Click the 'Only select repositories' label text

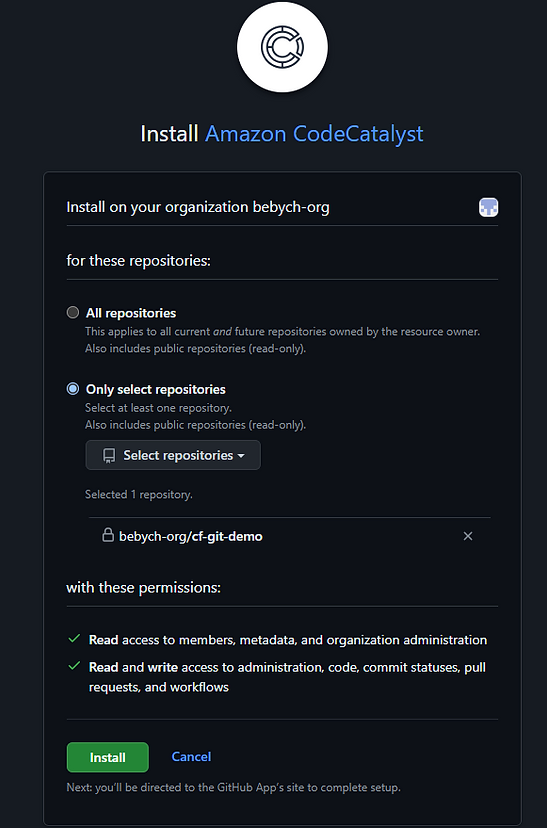tap(156, 389)
